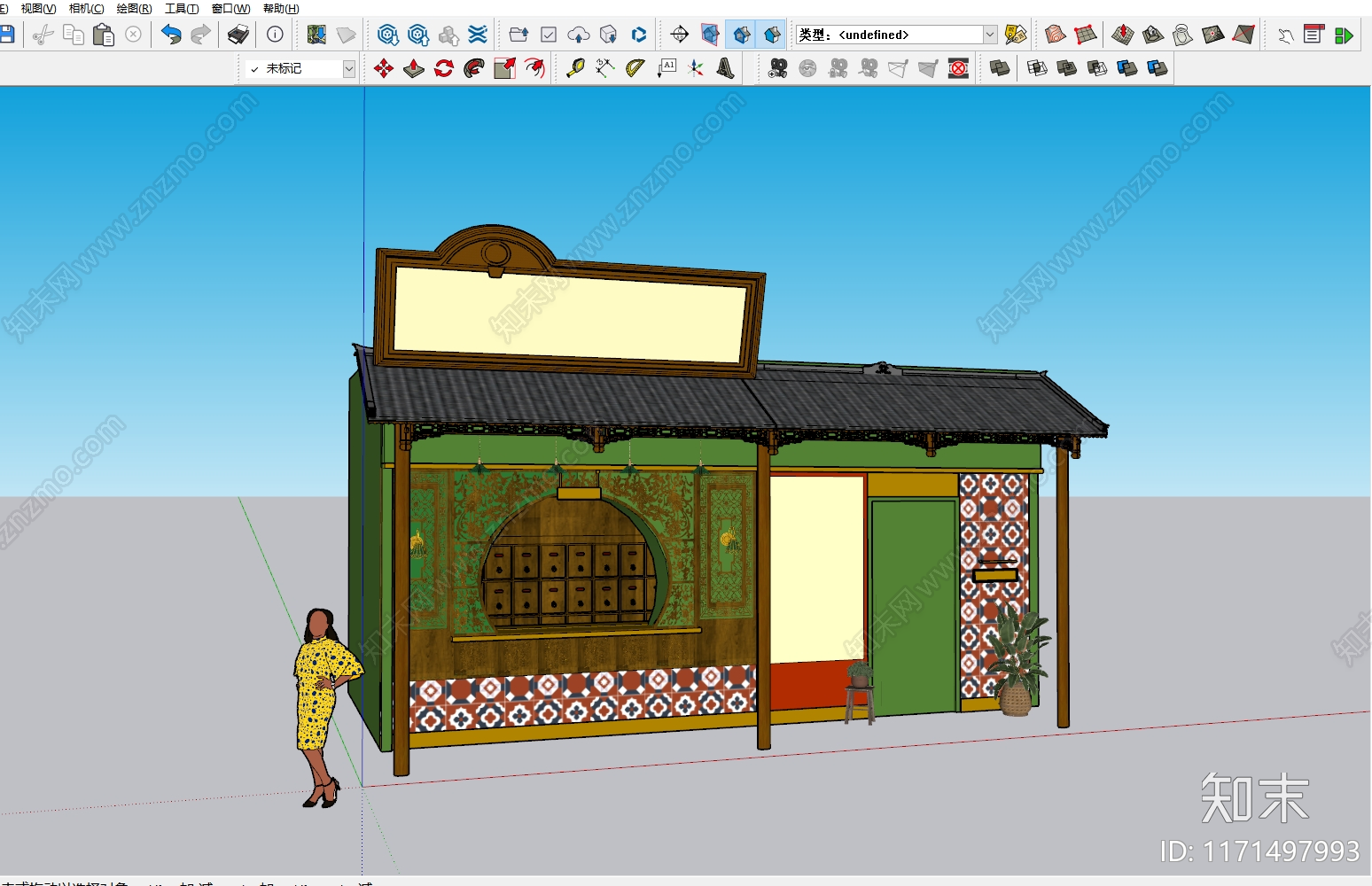Viewport: 1372px width, 886px height.
Task: Open the Extension Warehouse icon
Action: 478,35
